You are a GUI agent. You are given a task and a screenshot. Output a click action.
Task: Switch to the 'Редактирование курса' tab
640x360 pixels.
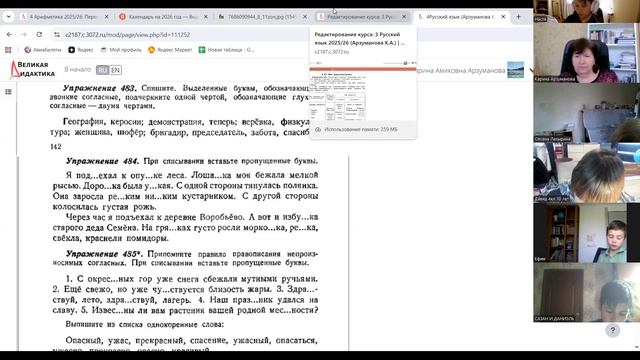361,17
